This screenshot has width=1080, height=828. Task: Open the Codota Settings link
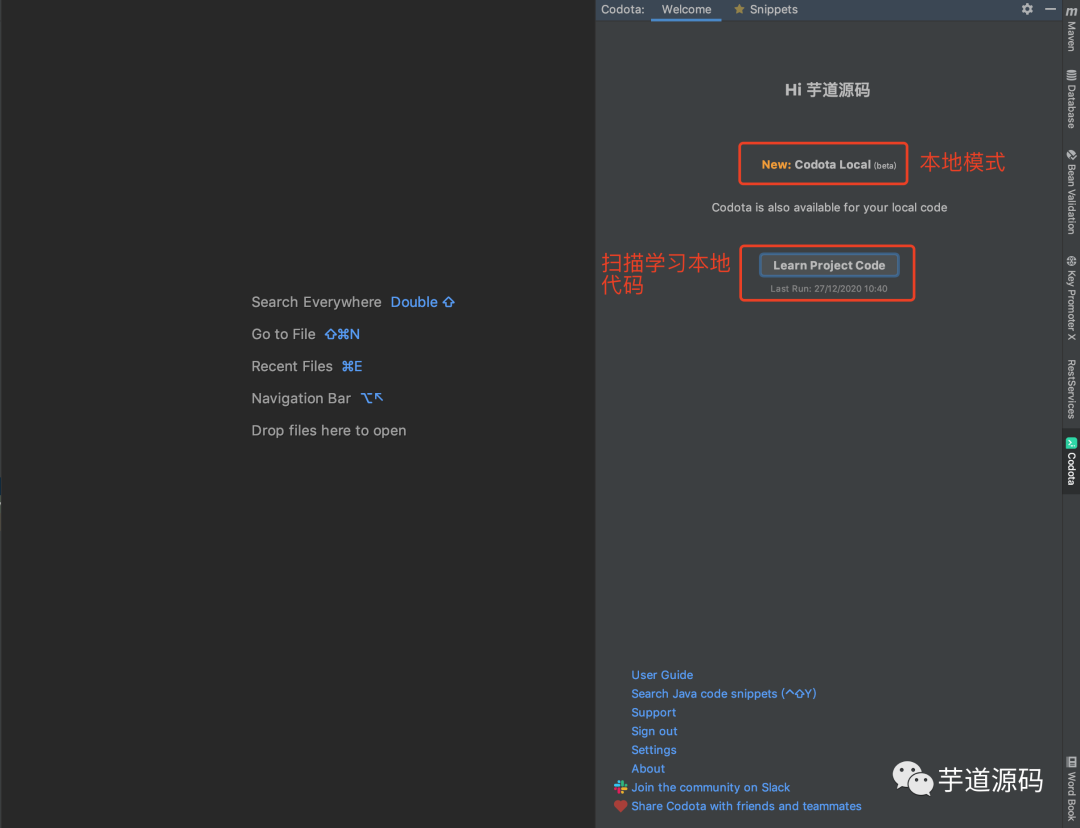tap(654, 749)
